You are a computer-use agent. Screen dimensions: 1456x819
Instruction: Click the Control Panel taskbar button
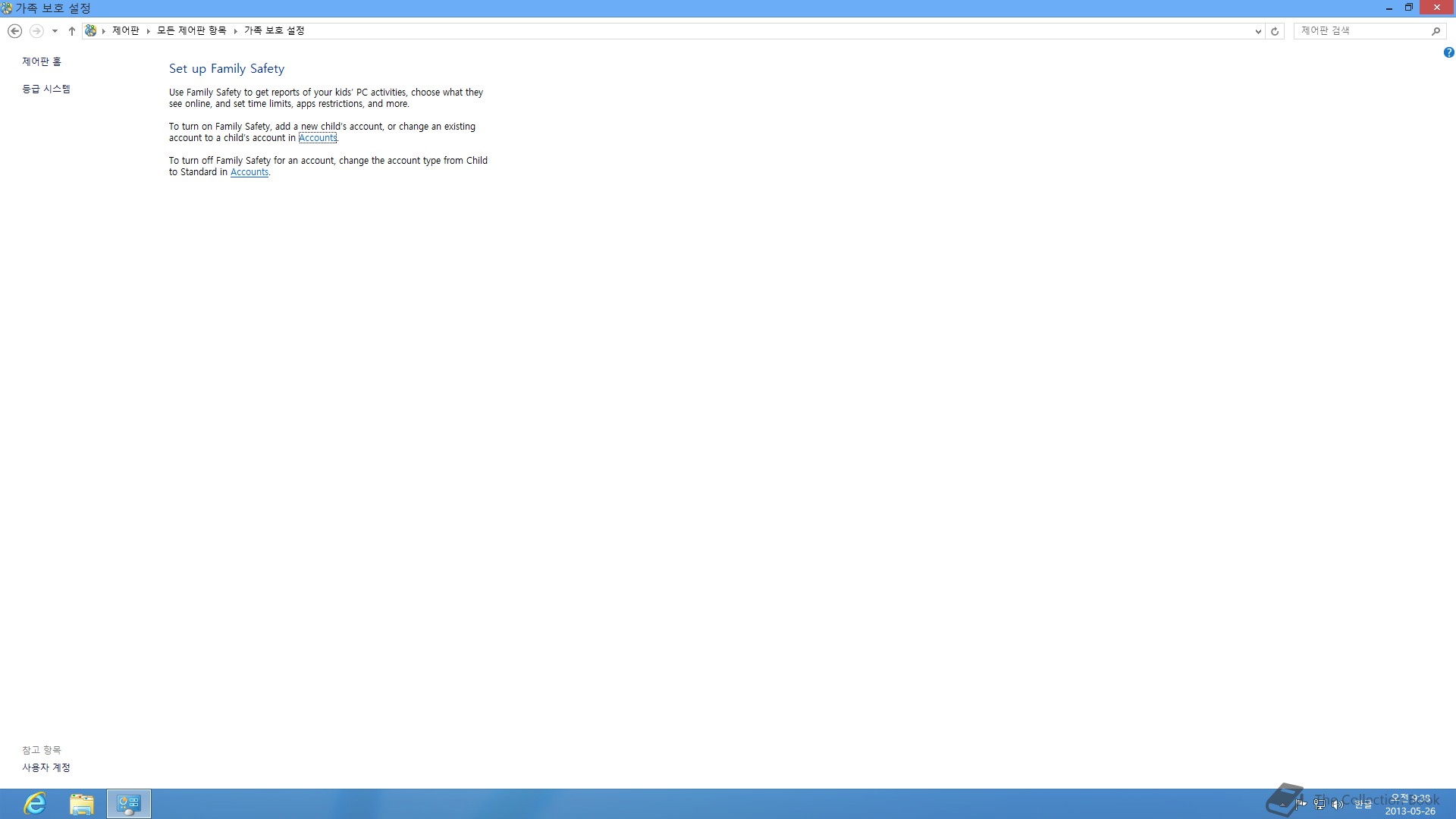click(x=129, y=804)
